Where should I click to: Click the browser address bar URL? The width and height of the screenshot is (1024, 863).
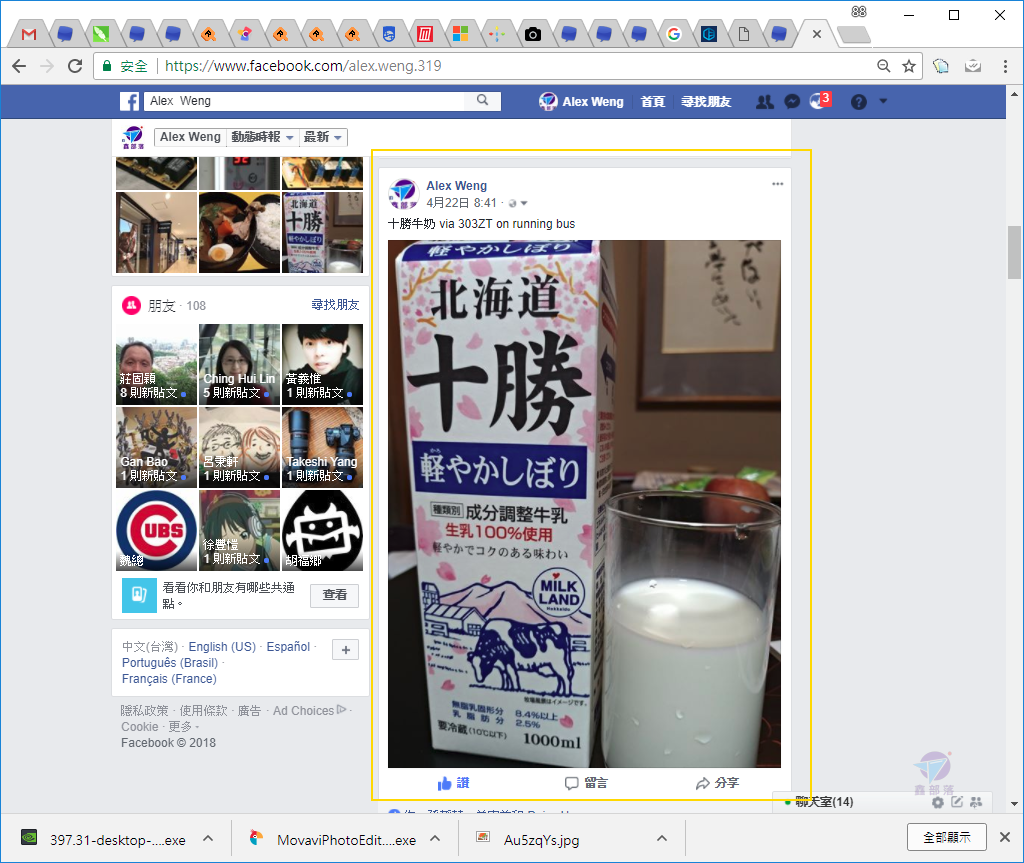(x=303, y=66)
